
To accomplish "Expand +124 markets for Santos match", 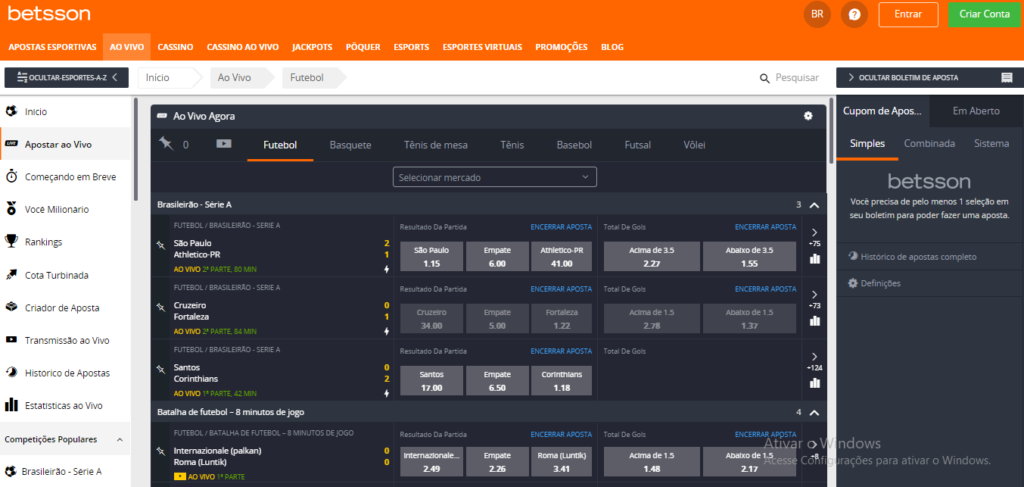I will [814, 362].
